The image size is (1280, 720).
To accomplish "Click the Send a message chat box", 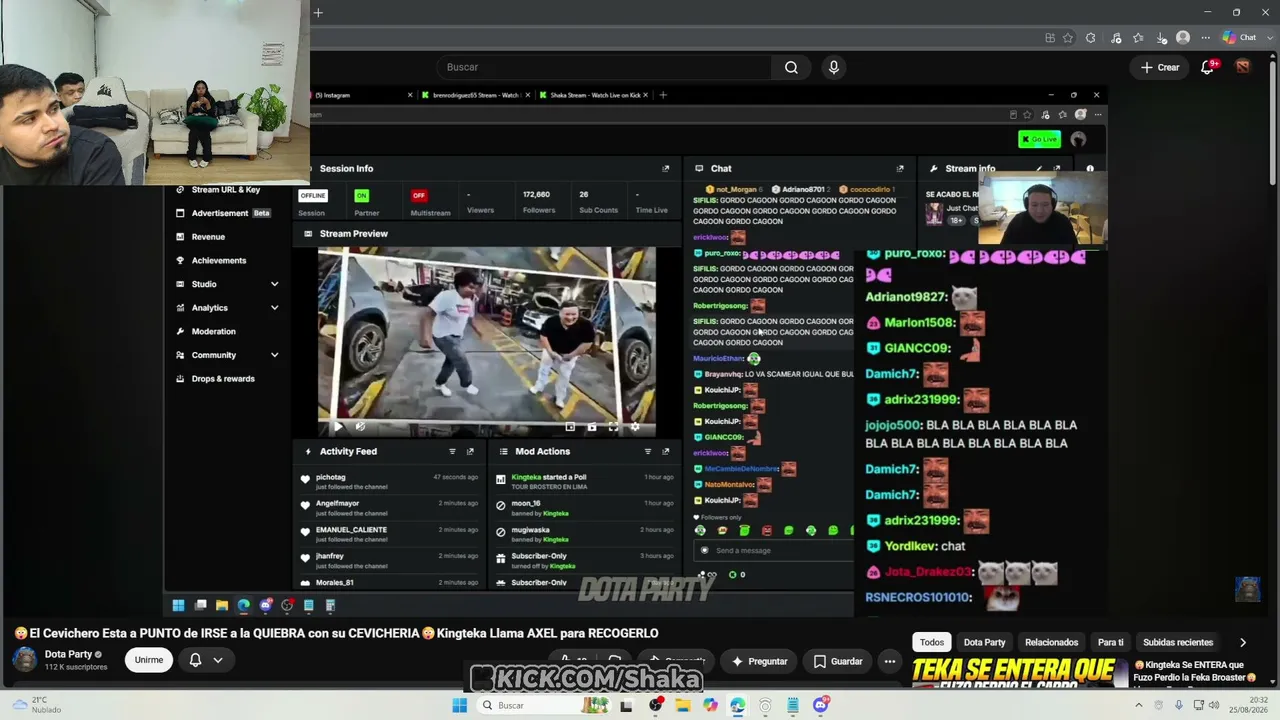I will tap(775, 551).
